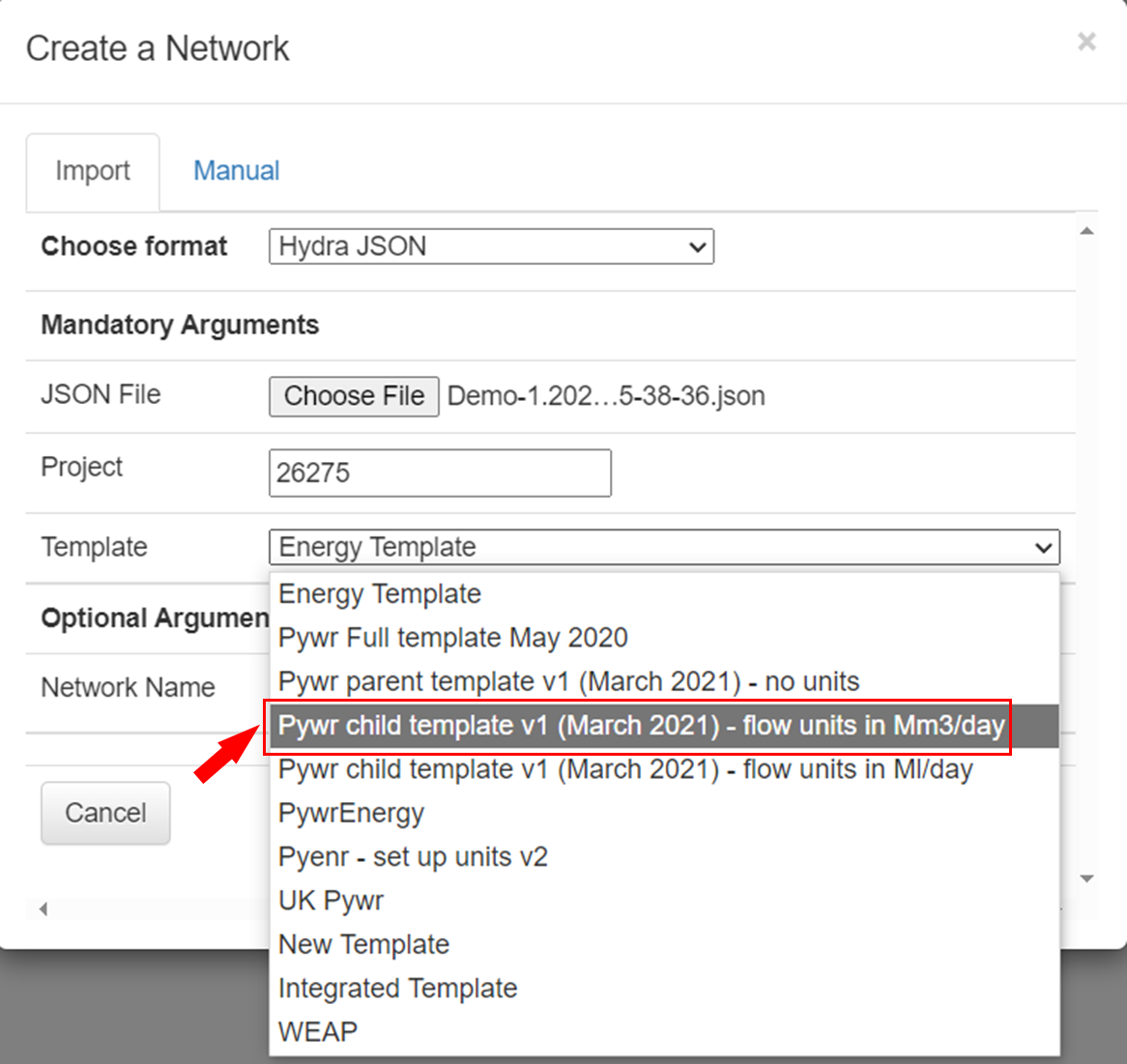Switch to the Manual tab
Viewport: 1127px width, 1064px height.
click(x=236, y=171)
